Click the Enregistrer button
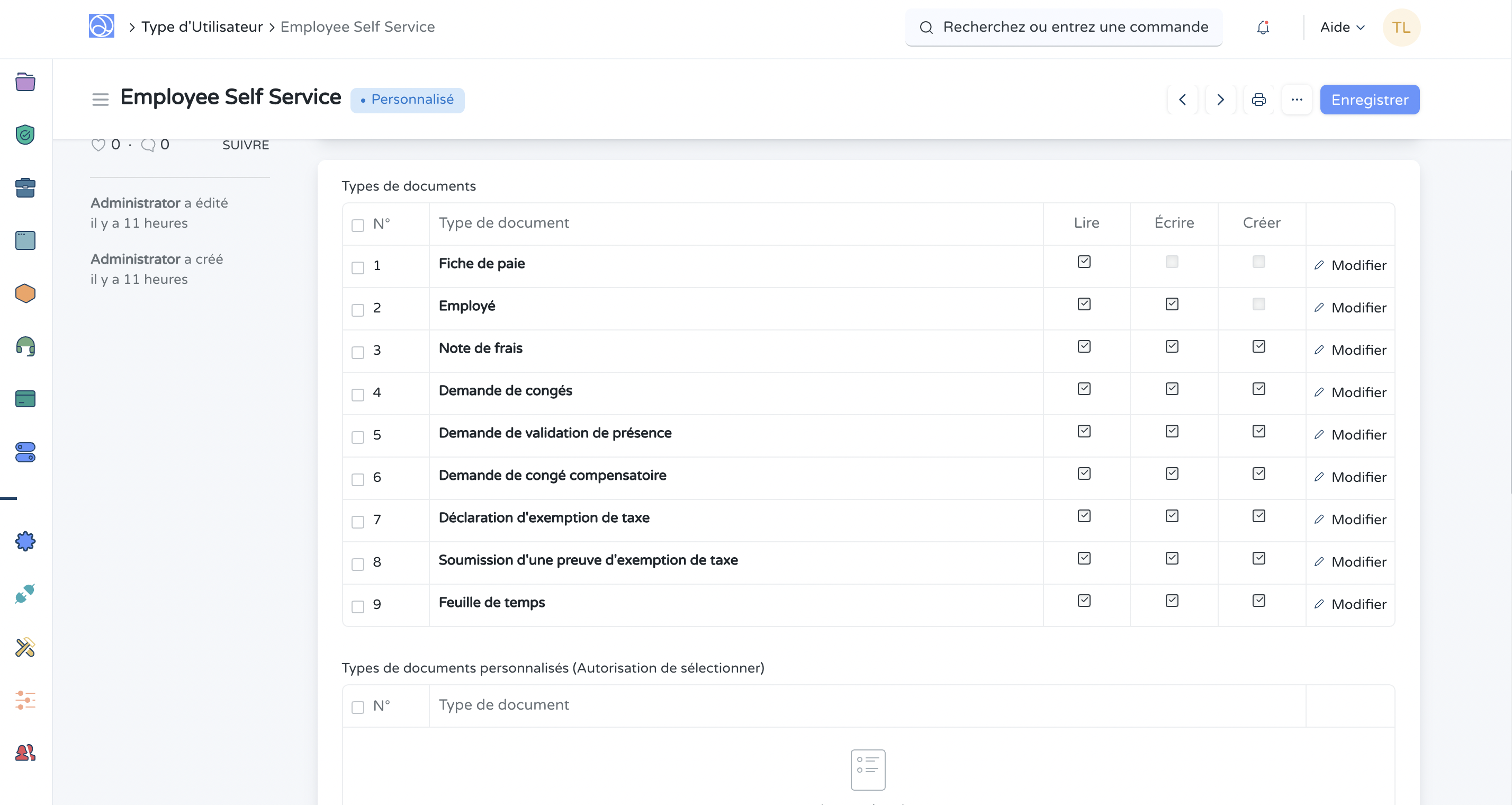The width and height of the screenshot is (1512, 805). click(x=1370, y=100)
